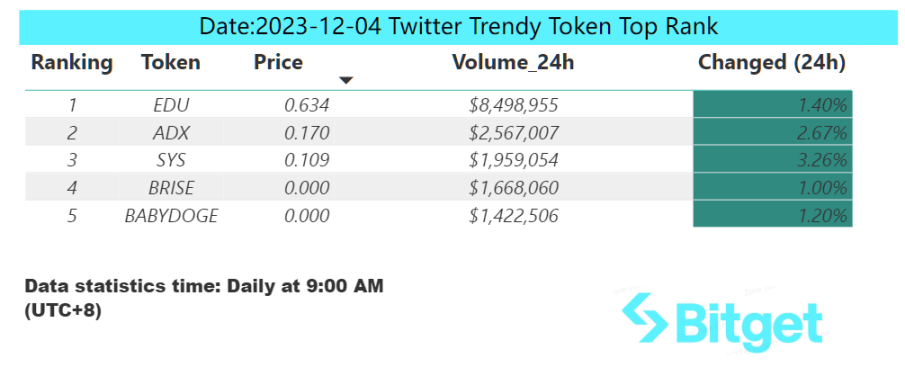Click the green 3.26% change cell
Screen dimensions: 905x385
[x=772, y=159]
